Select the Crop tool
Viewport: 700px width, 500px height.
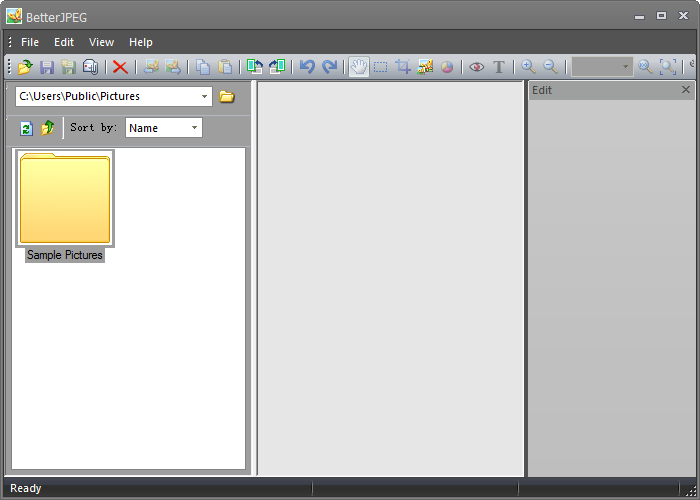[403, 67]
